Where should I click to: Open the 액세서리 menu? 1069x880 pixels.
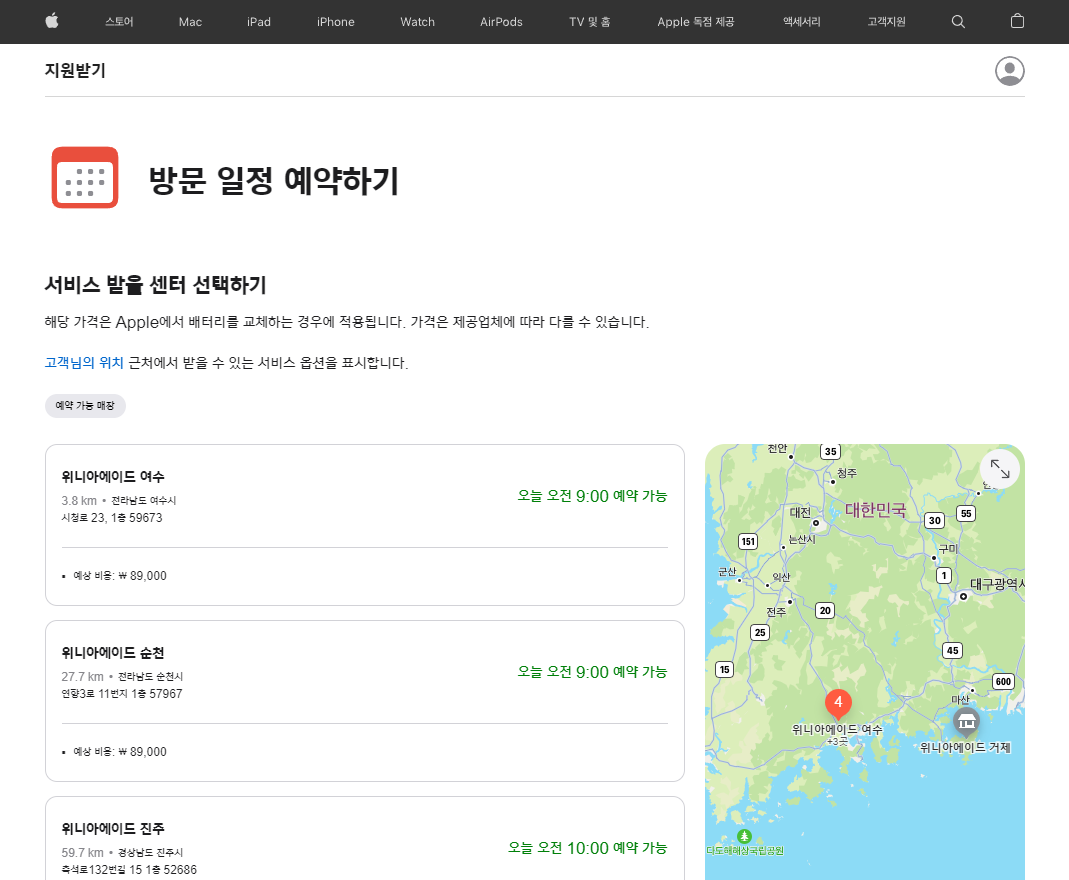pos(802,22)
